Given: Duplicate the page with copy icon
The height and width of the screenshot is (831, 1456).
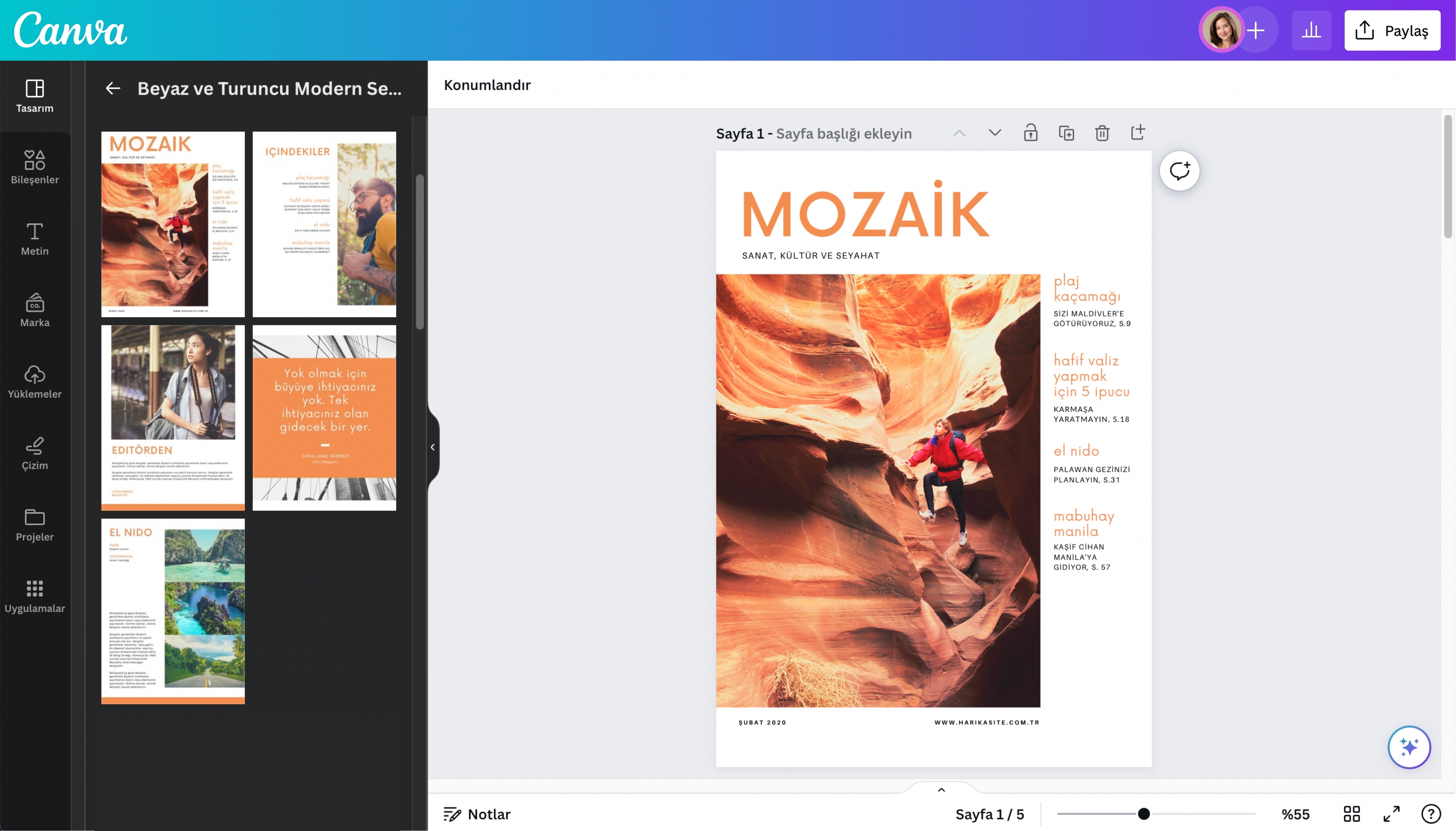Looking at the screenshot, I should coord(1066,133).
